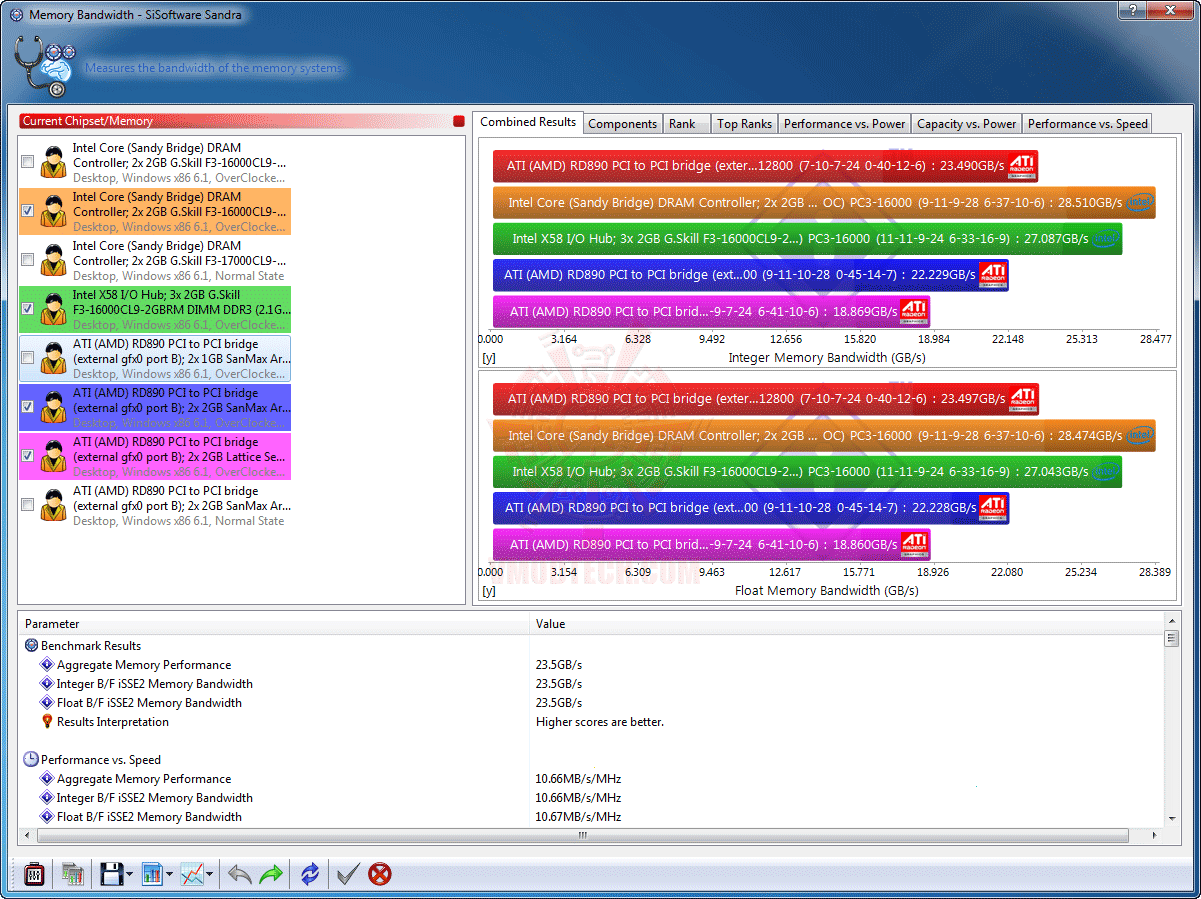This screenshot has width=1201, height=899.
Task: Click the bar chart type icon
Action: [x=152, y=874]
